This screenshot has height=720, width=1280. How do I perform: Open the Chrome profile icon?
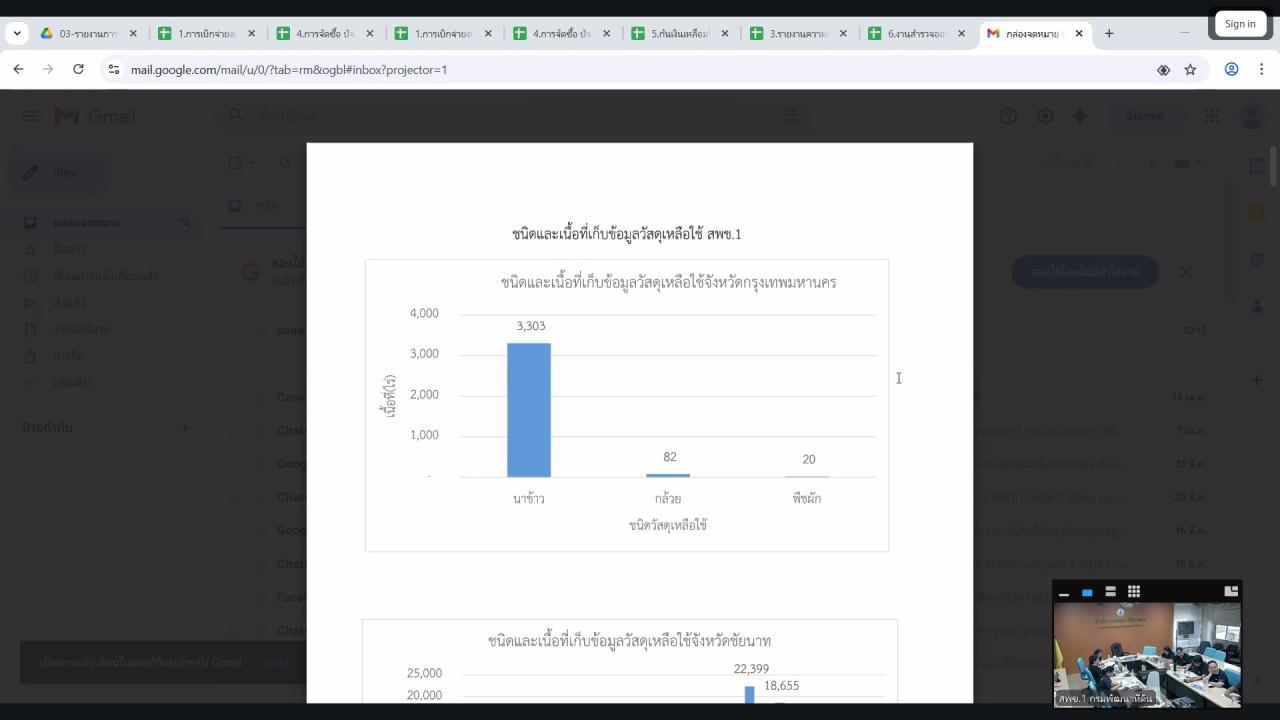click(1231, 69)
